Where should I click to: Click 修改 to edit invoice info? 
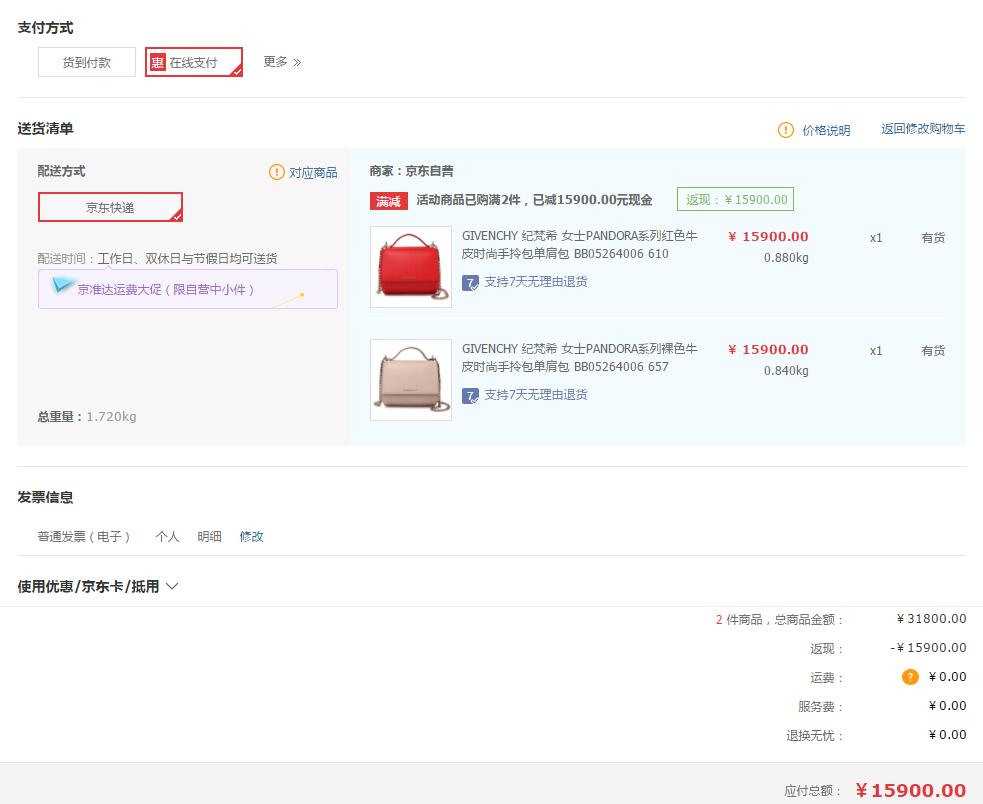(x=251, y=536)
